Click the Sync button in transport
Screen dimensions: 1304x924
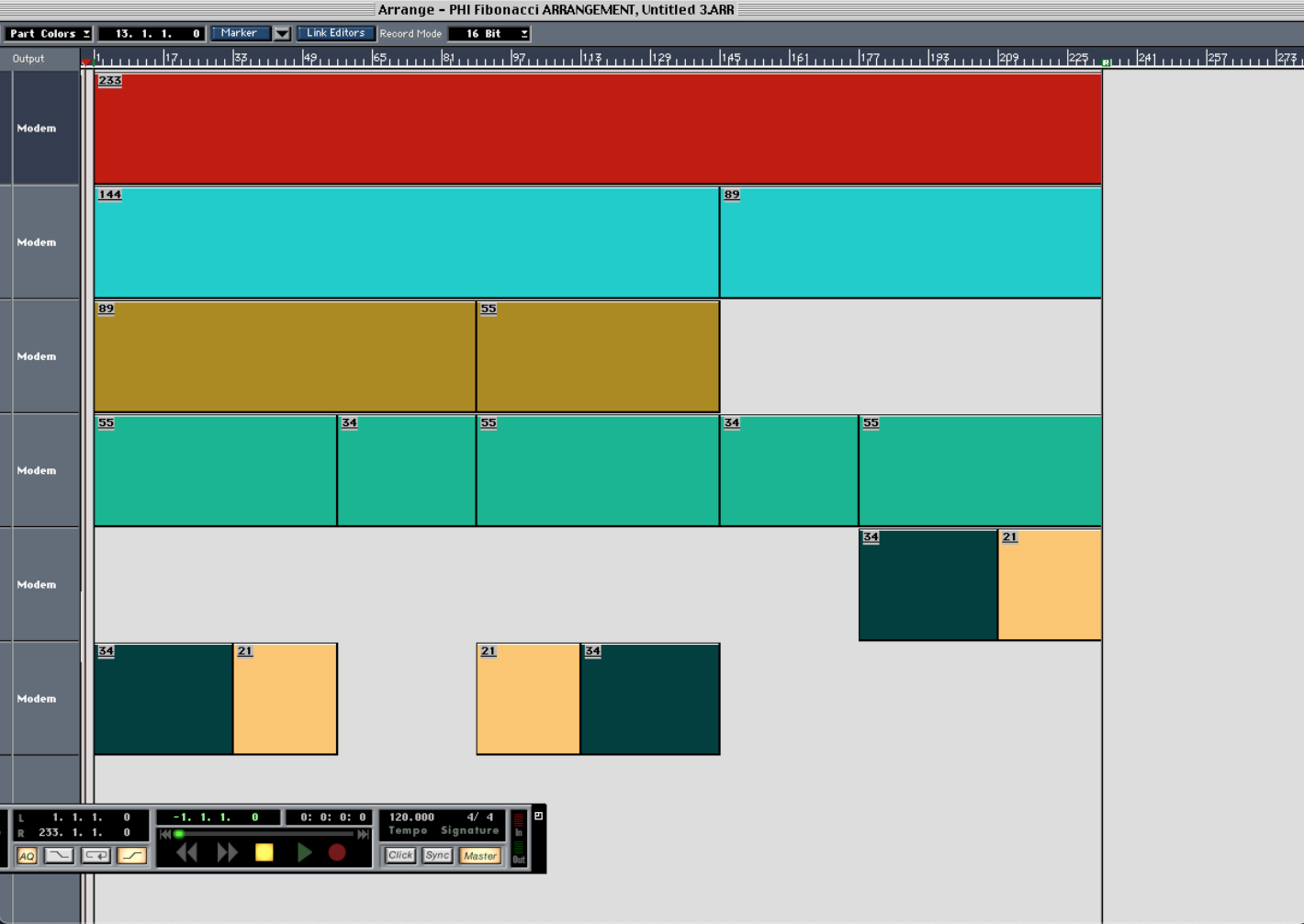[x=438, y=855]
